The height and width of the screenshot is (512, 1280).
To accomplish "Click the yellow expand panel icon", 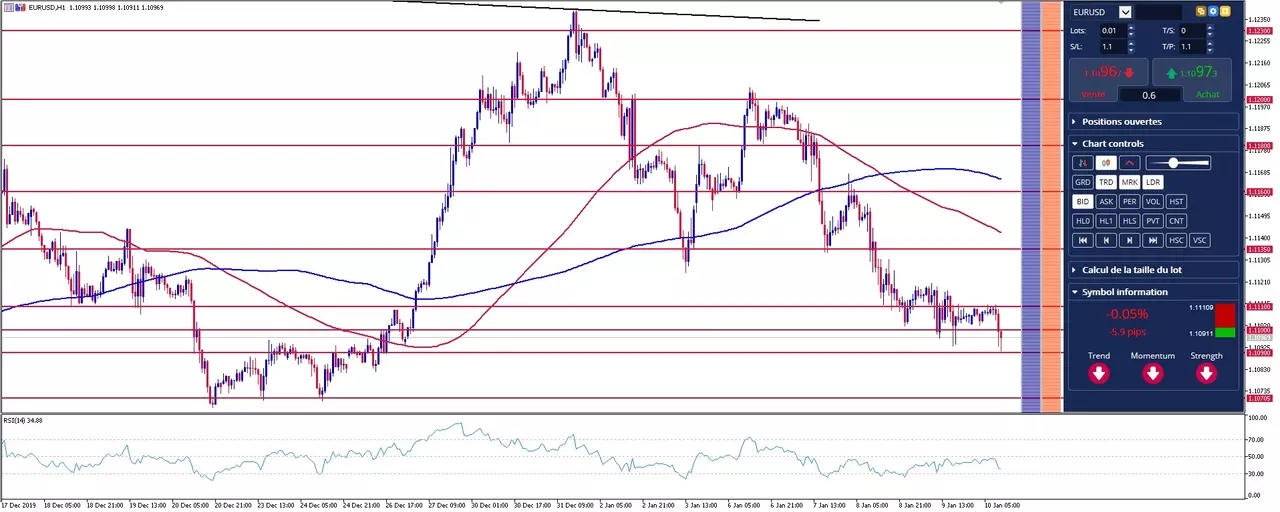I will coord(1225,12).
